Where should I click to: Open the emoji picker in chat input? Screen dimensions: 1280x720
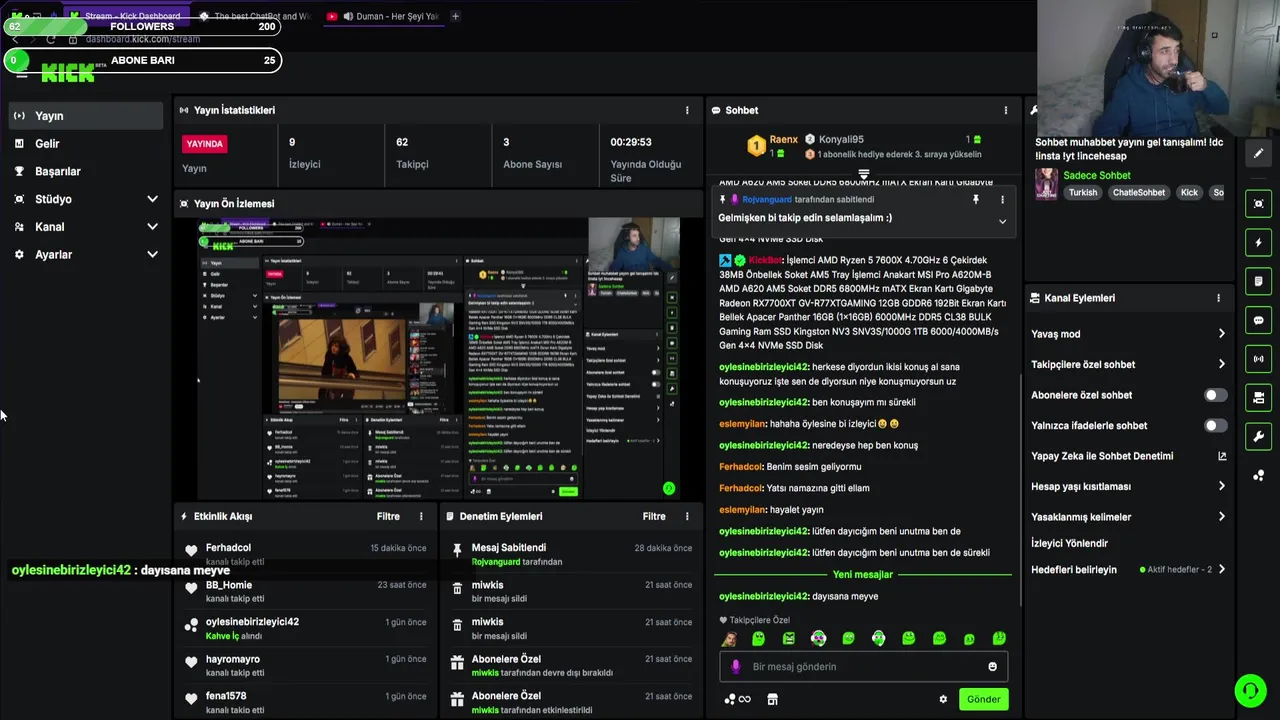tap(993, 667)
